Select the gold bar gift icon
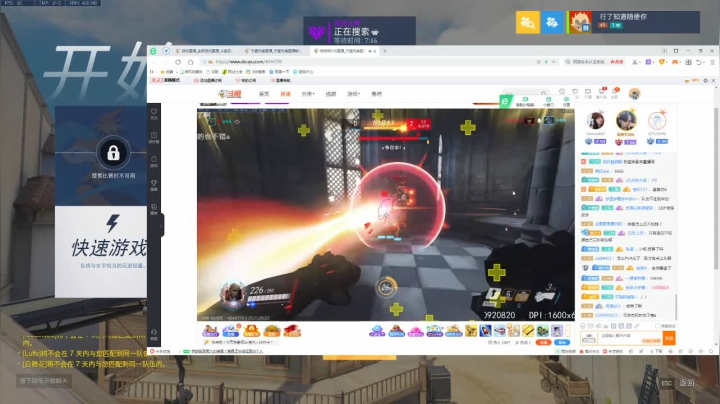This screenshot has width=720, height=404. point(528,330)
